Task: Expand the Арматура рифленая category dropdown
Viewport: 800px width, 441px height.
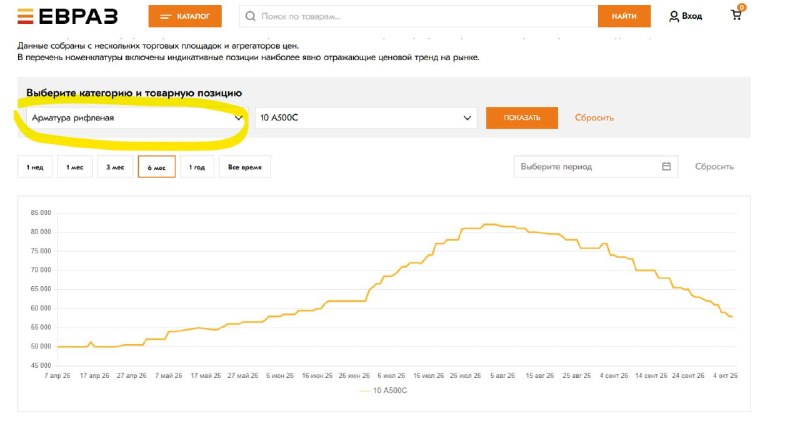Action: click(x=136, y=118)
